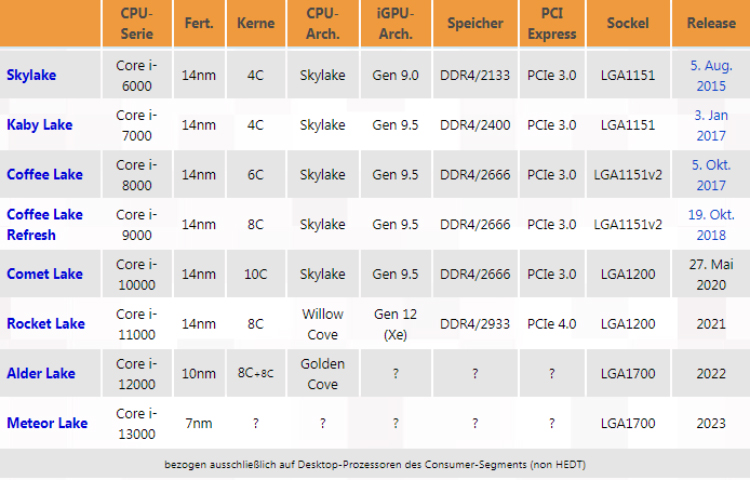Screen dimensions: 750x480
Task: Click the 14nm cell in Rocket Lake row
Action: [x=199, y=324]
